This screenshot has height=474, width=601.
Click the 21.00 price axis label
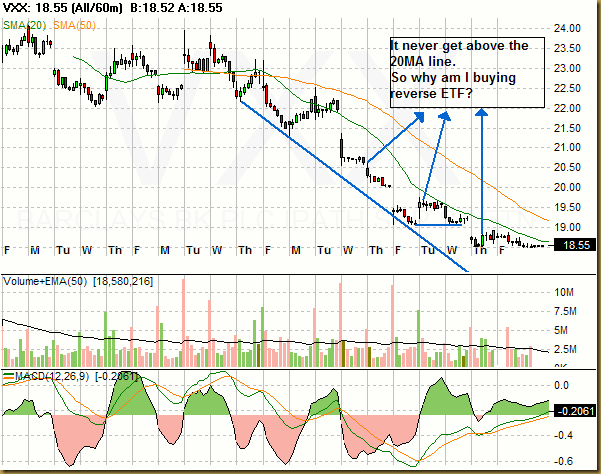point(567,148)
